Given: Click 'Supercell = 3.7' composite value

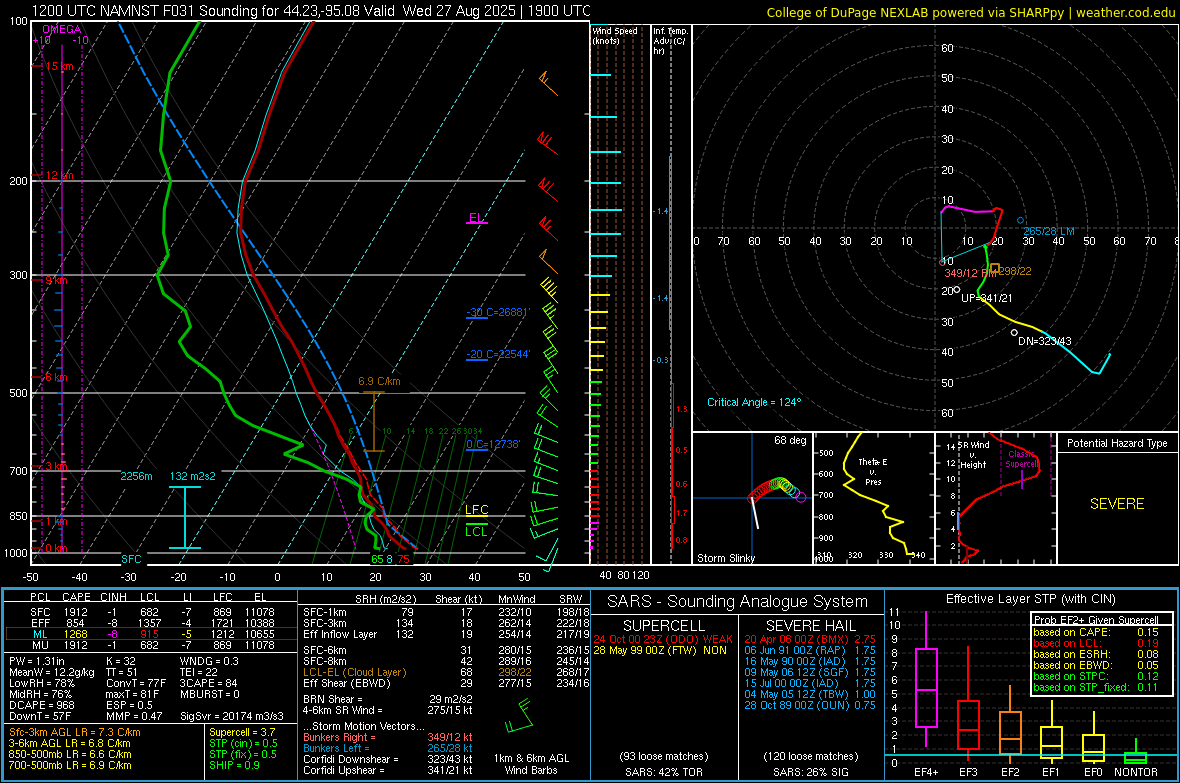Looking at the screenshot, I should (x=242, y=732).
